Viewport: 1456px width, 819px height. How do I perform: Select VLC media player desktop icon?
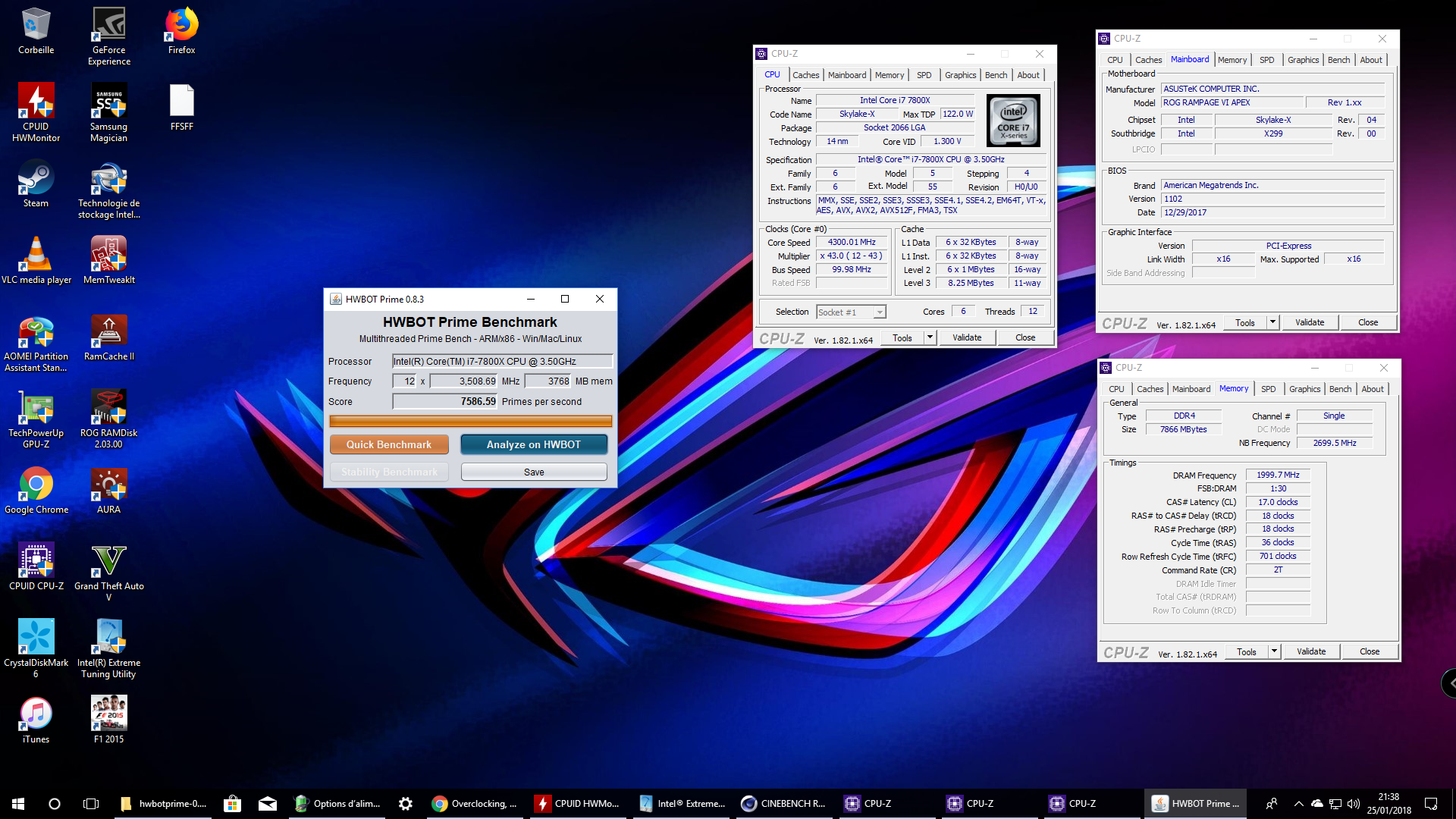pyautogui.click(x=36, y=260)
